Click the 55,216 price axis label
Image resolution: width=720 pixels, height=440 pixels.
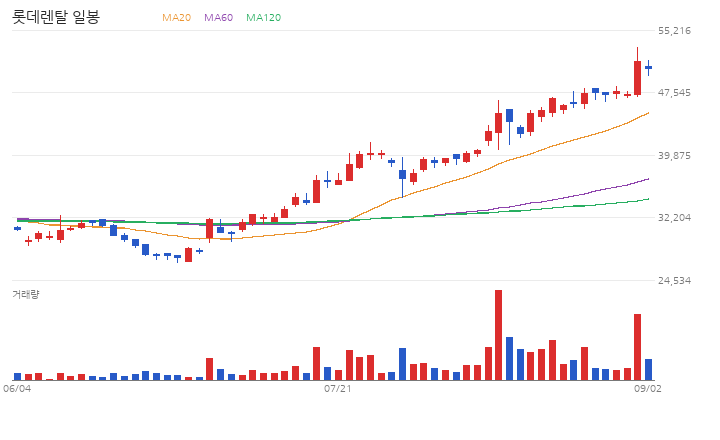674,31
